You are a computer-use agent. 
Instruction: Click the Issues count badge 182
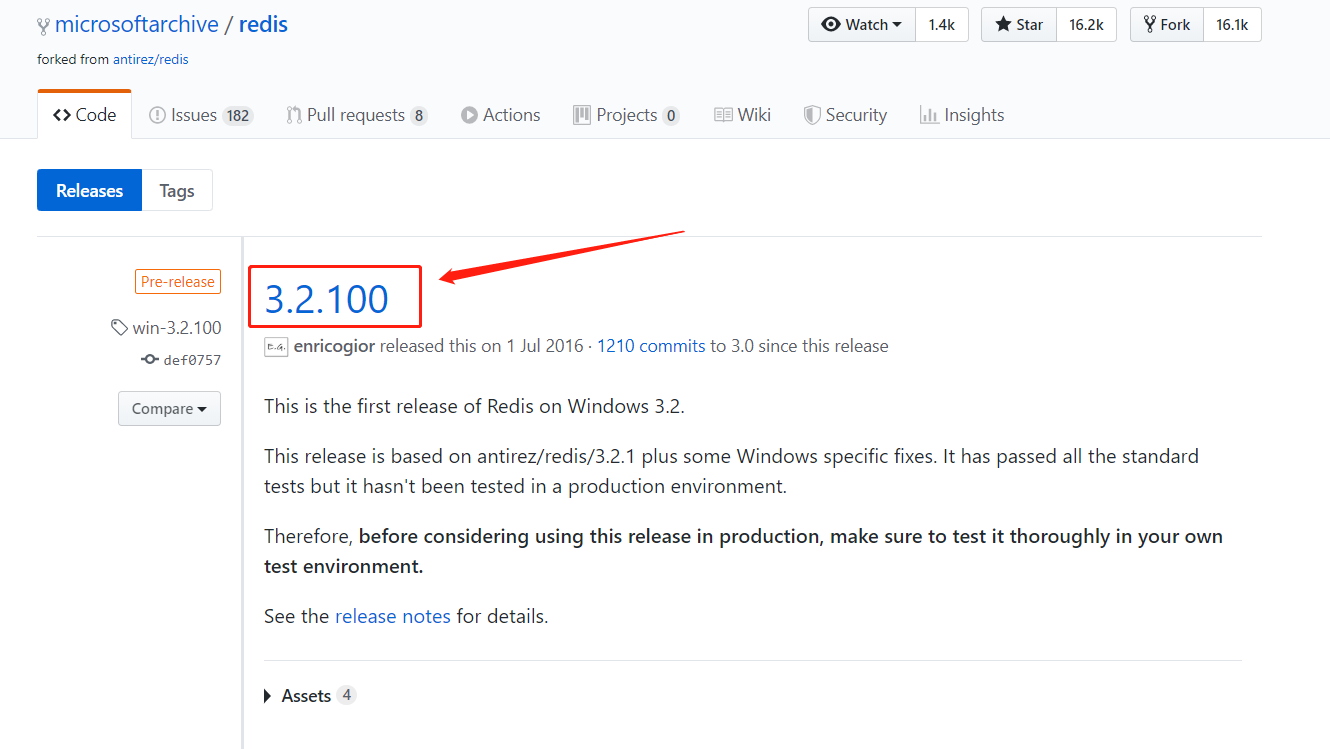point(237,116)
